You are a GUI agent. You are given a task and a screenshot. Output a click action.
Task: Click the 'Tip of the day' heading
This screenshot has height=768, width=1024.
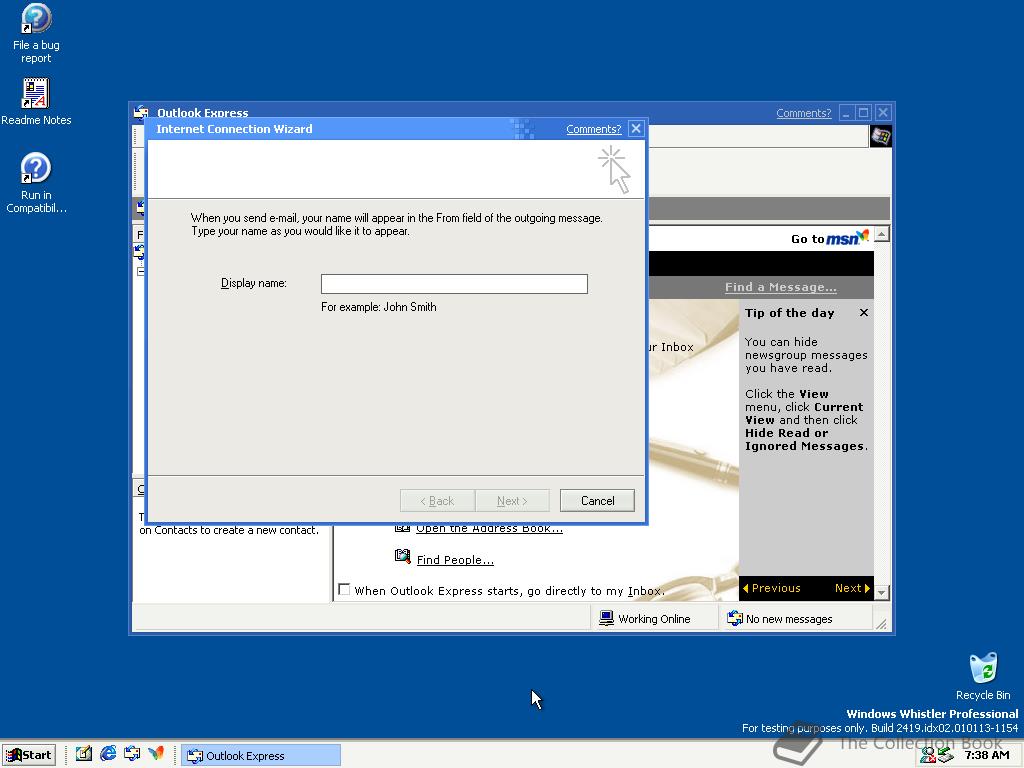click(x=790, y=313)
